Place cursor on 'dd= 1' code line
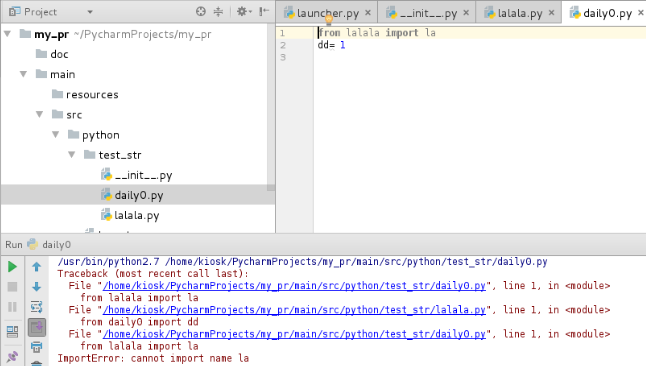This screenshot has width=646, height=366. pos(331,45)
